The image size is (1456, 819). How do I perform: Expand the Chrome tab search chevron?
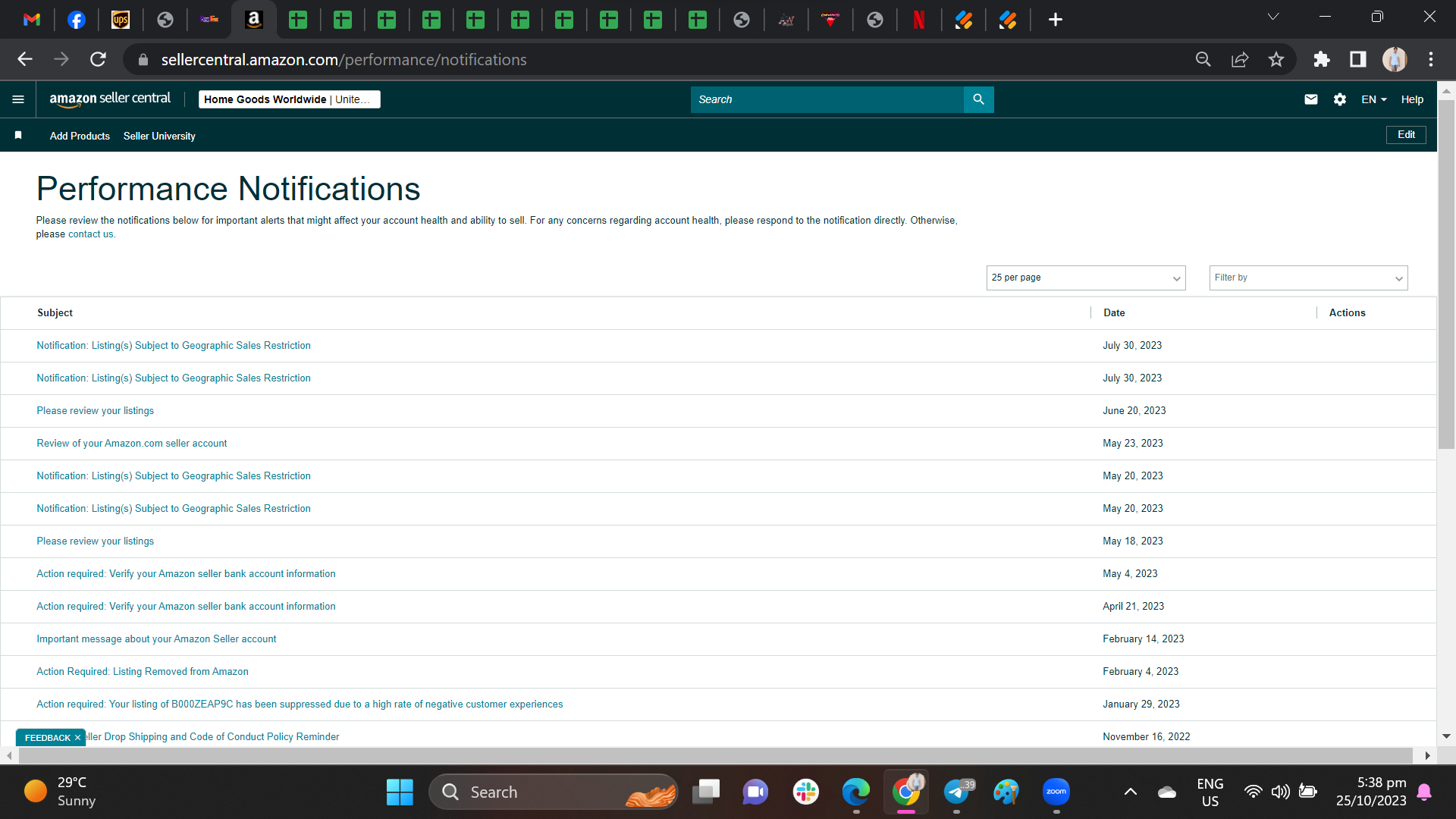pos(1273,17)
